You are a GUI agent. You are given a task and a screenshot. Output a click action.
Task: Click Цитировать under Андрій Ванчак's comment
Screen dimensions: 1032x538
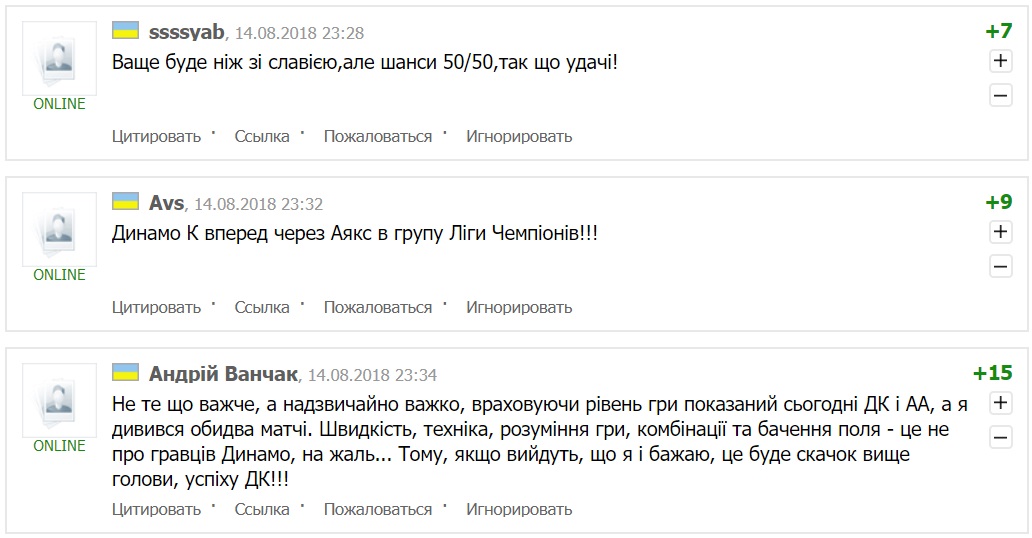tap(156, 509)
